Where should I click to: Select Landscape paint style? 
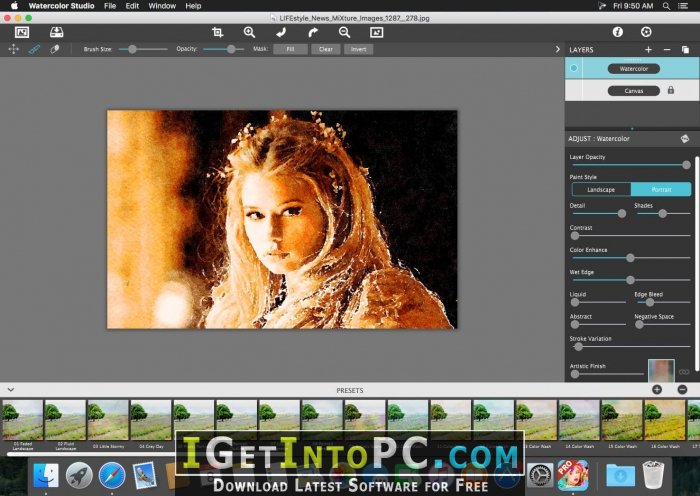point(601,190)
